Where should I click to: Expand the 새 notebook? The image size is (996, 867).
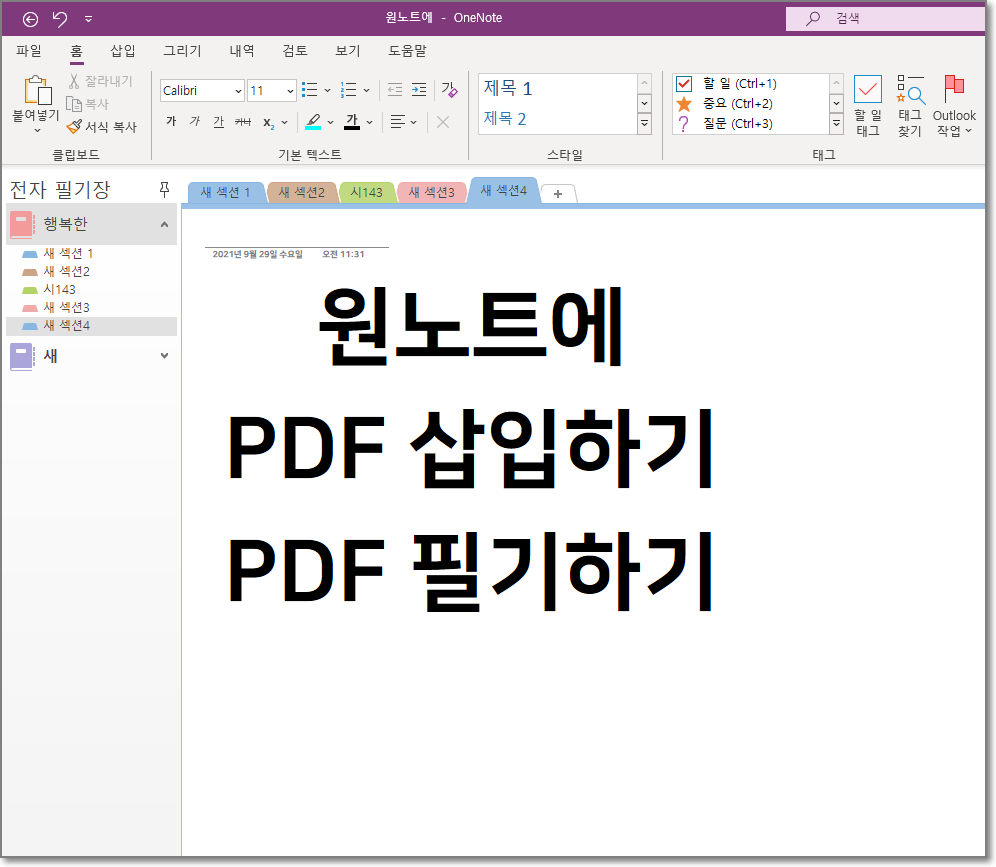[165, 356]
